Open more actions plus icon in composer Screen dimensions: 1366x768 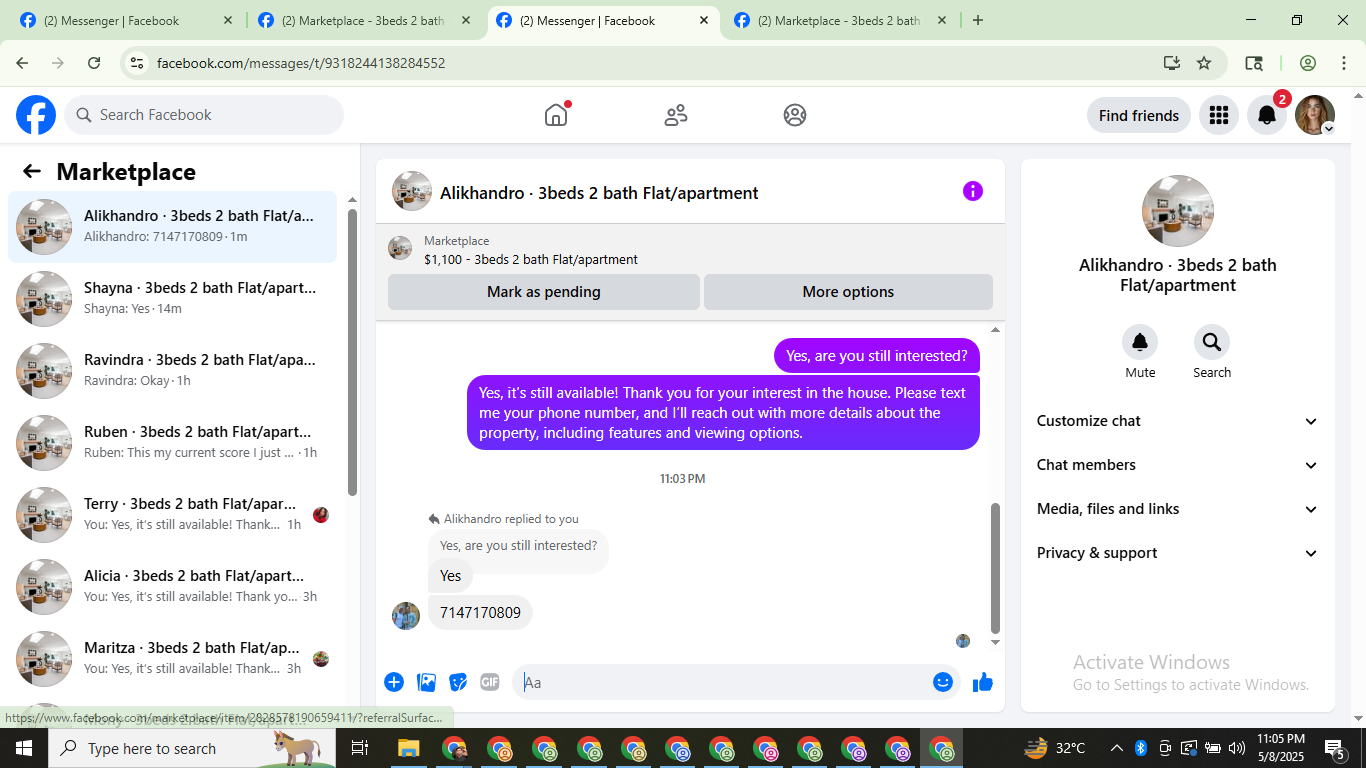pos(394,682)
